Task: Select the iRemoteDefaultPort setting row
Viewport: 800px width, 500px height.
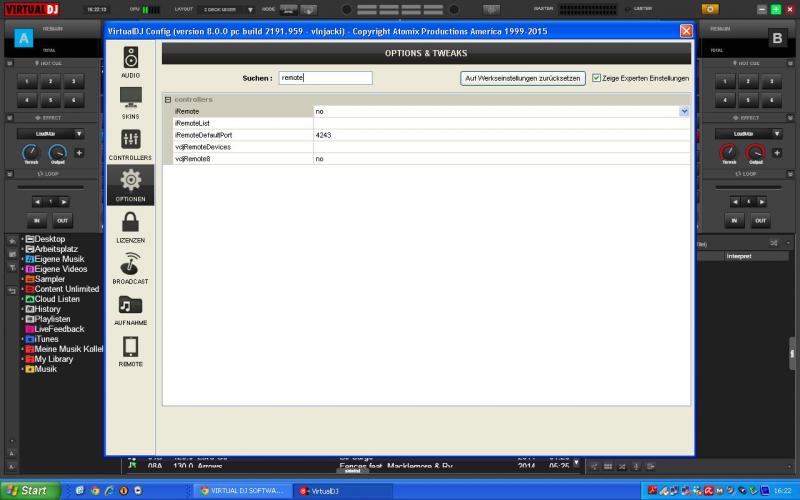Action: coord(431,135)
